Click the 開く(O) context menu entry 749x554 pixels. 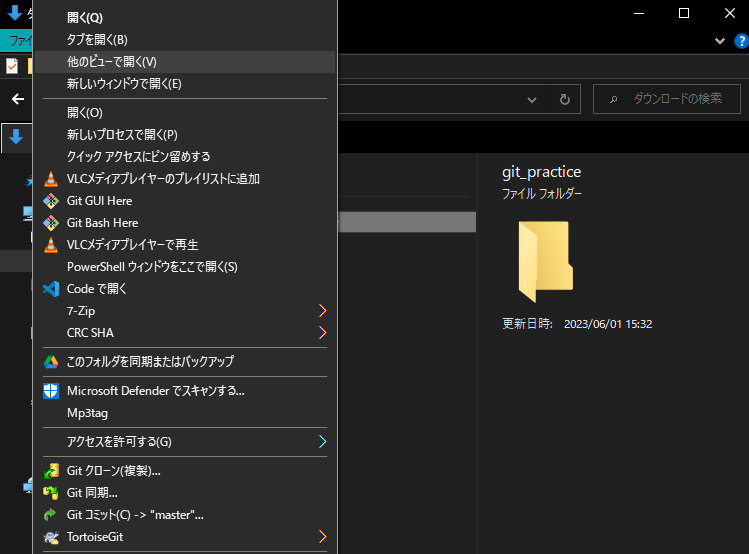point(185,113)
